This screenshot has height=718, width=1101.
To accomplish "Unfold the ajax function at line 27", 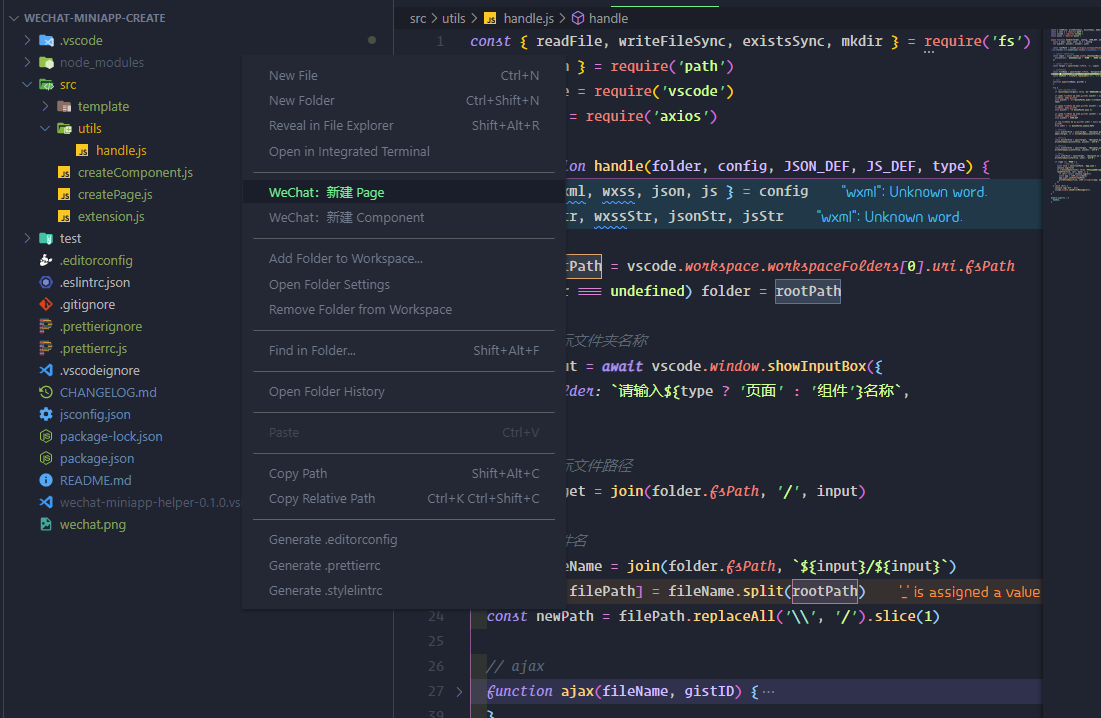I will [459, 692].
